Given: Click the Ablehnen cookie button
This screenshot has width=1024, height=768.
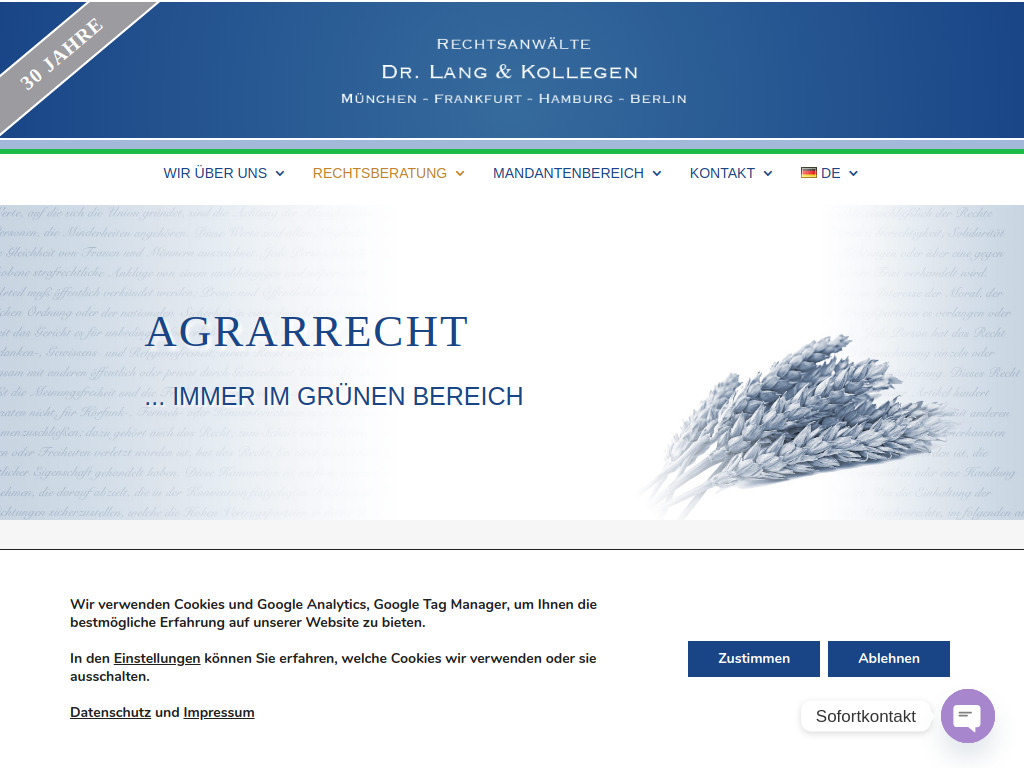Looking at the screenshot, I should (x=888, y=658).
